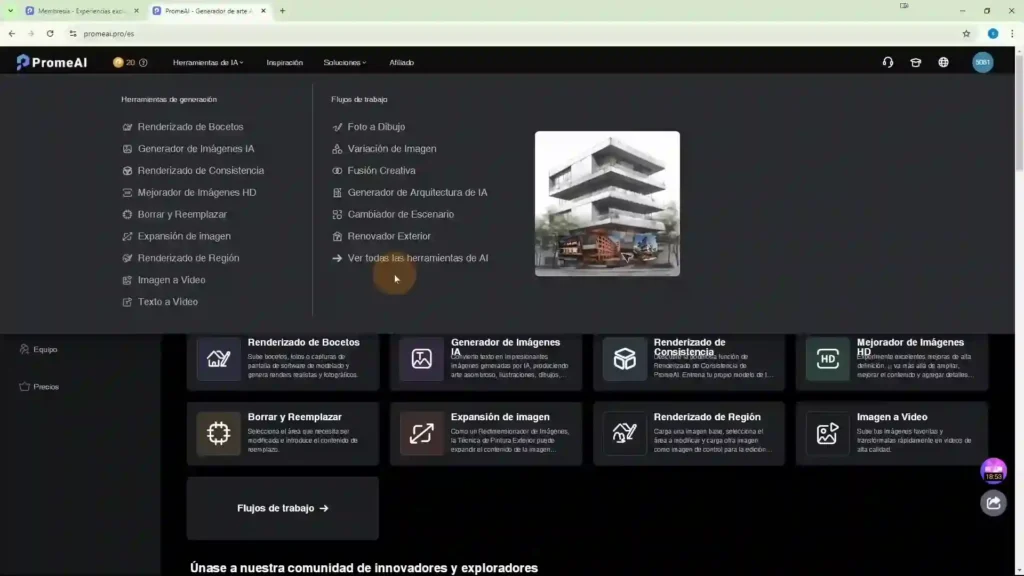Open the user avatar account menu

tap(982, 62)
